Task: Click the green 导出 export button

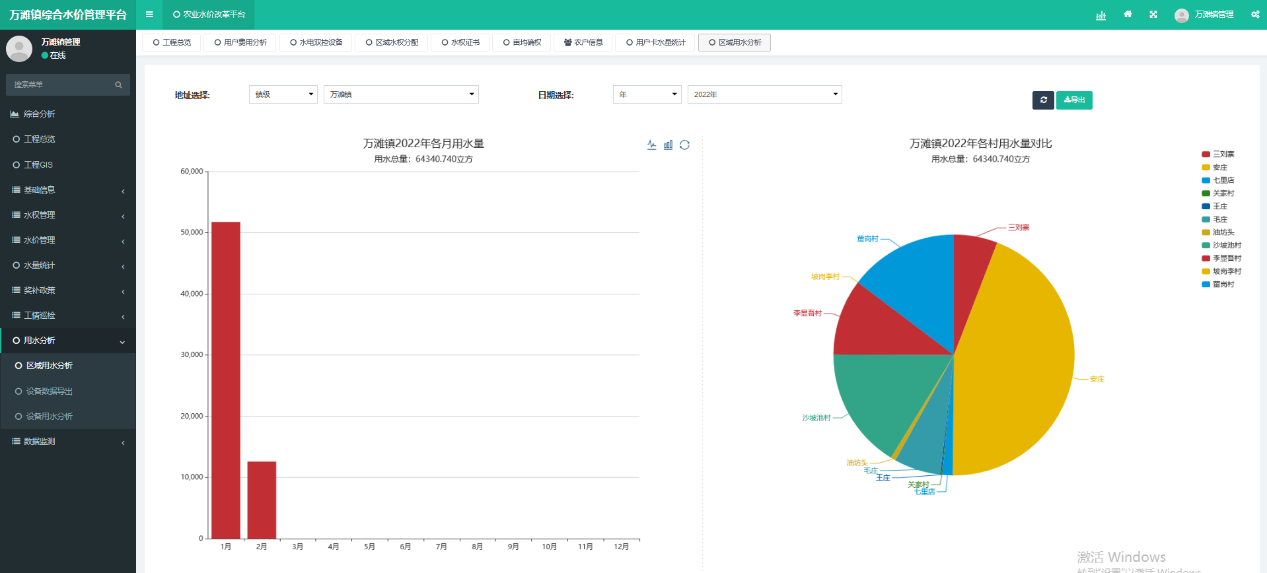Action: (1074, 100)
